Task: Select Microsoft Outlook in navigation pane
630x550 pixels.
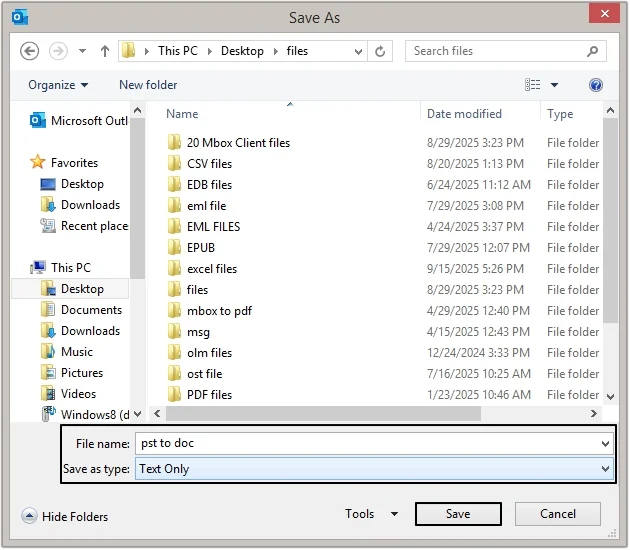Action: pyautogui.click(x=79, y=121)
